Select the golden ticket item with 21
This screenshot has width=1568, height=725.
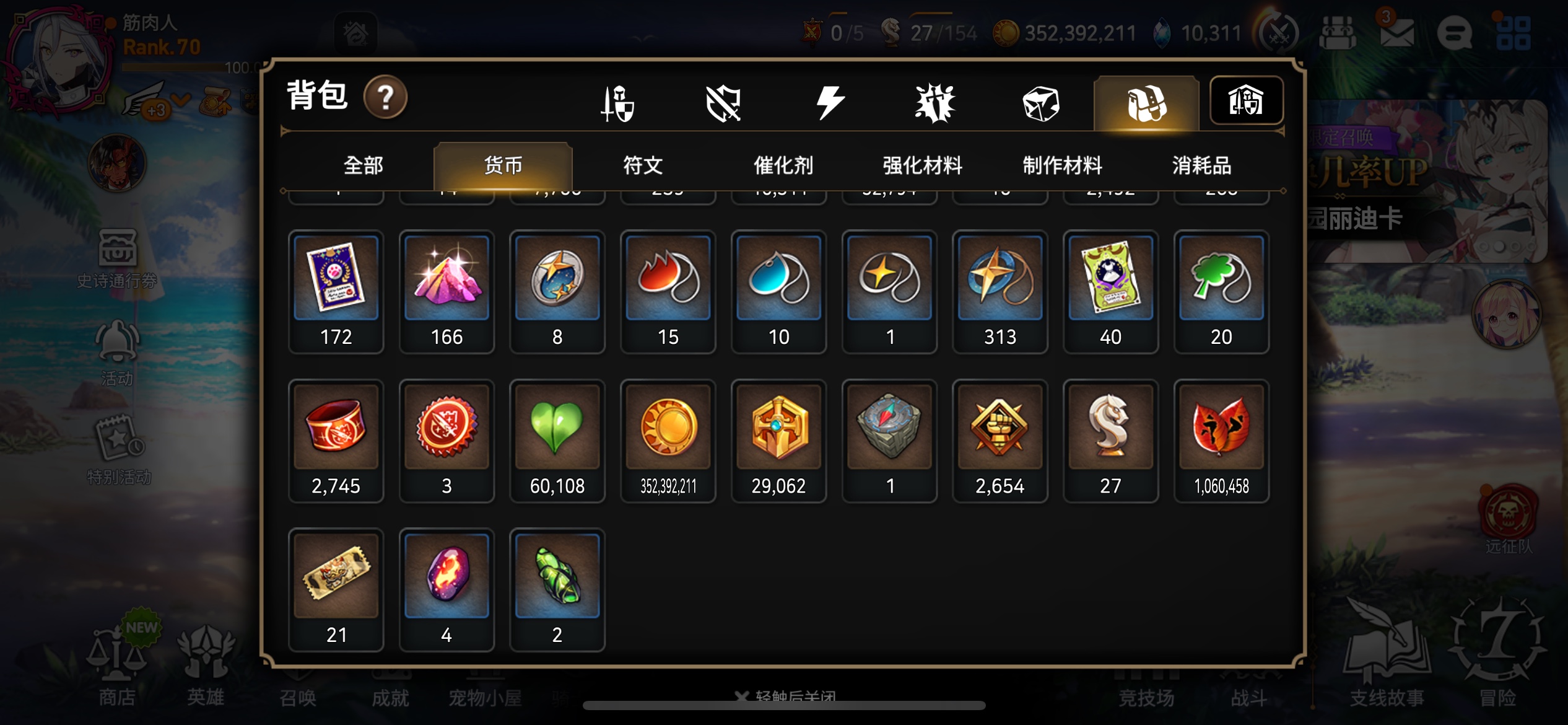(336, 589)
